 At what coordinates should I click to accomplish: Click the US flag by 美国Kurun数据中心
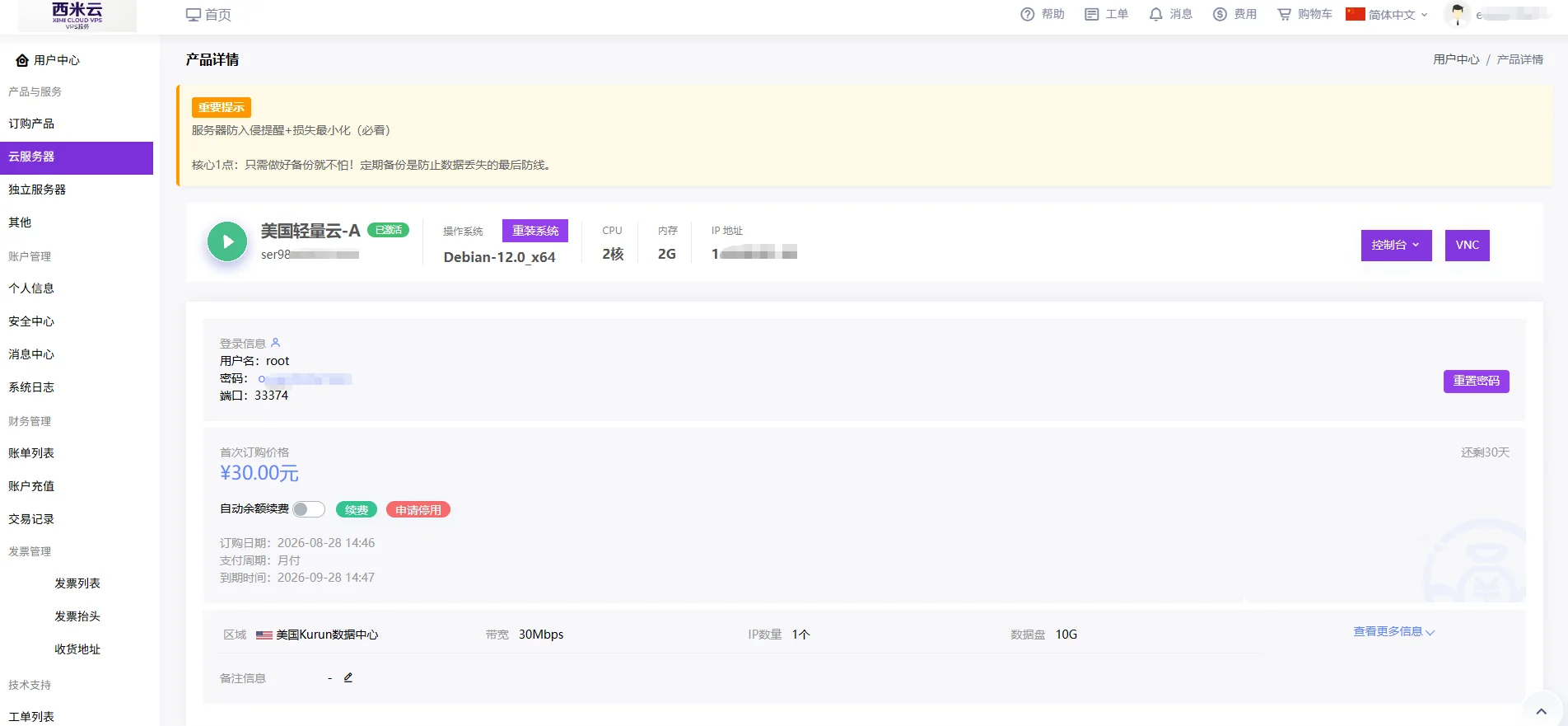pos(264,635)
